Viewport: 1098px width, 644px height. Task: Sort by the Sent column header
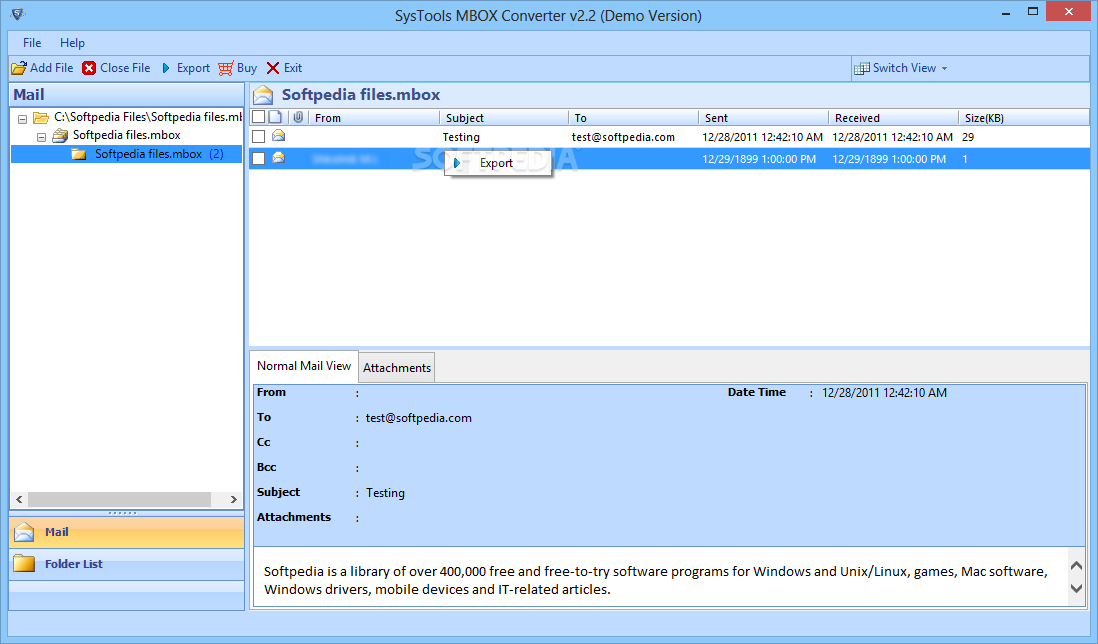[x=763, y=118]
